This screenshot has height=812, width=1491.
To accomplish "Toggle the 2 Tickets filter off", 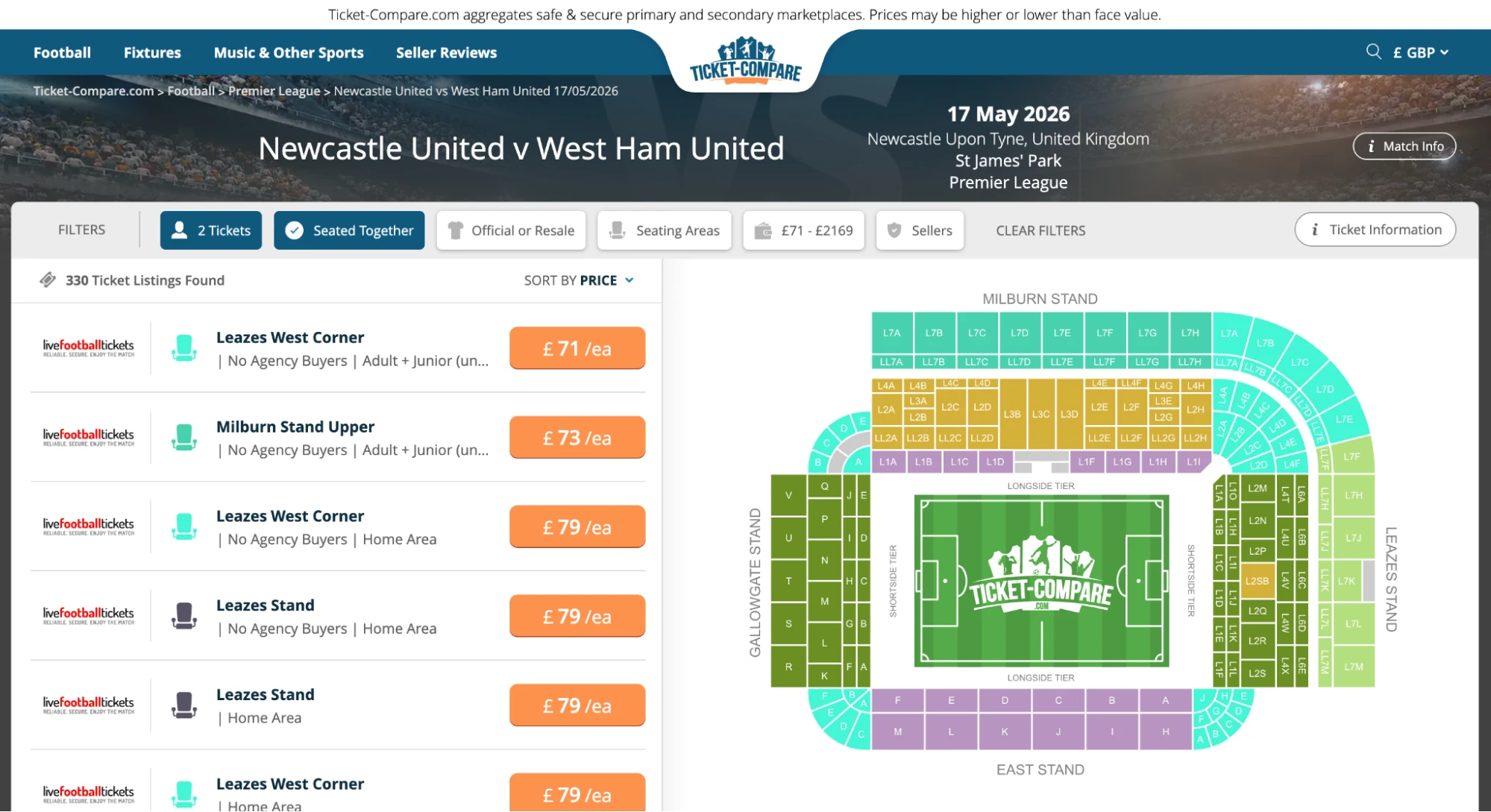I will pos(211,230).
